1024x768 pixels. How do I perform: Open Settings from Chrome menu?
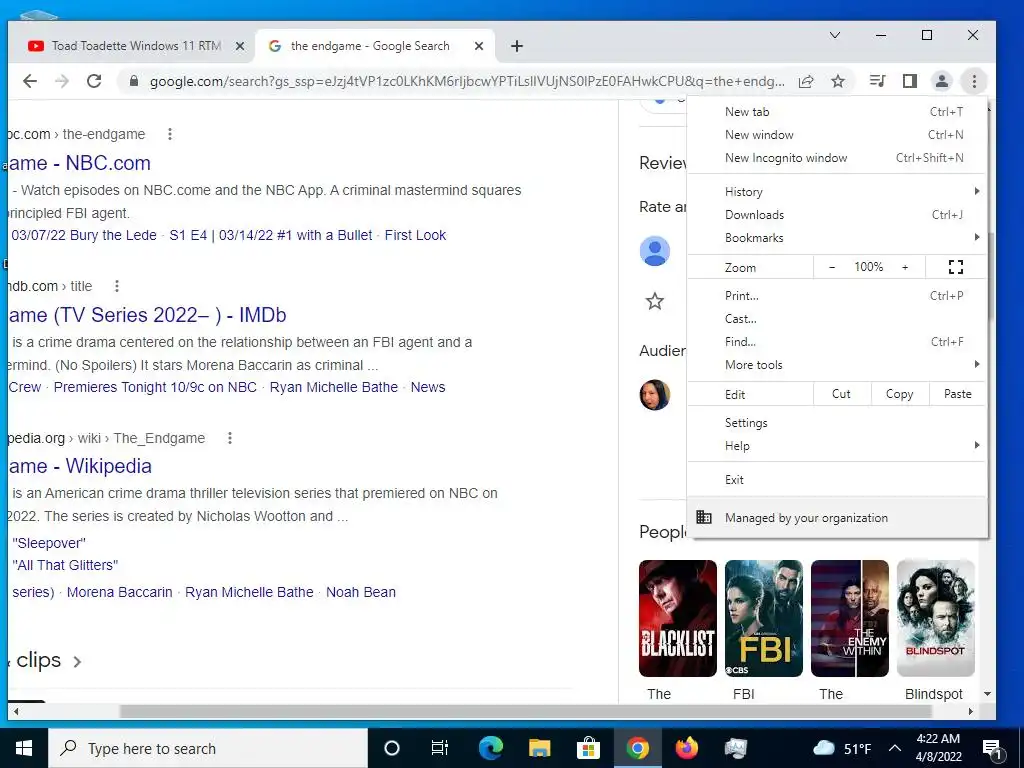pos(836,423)
